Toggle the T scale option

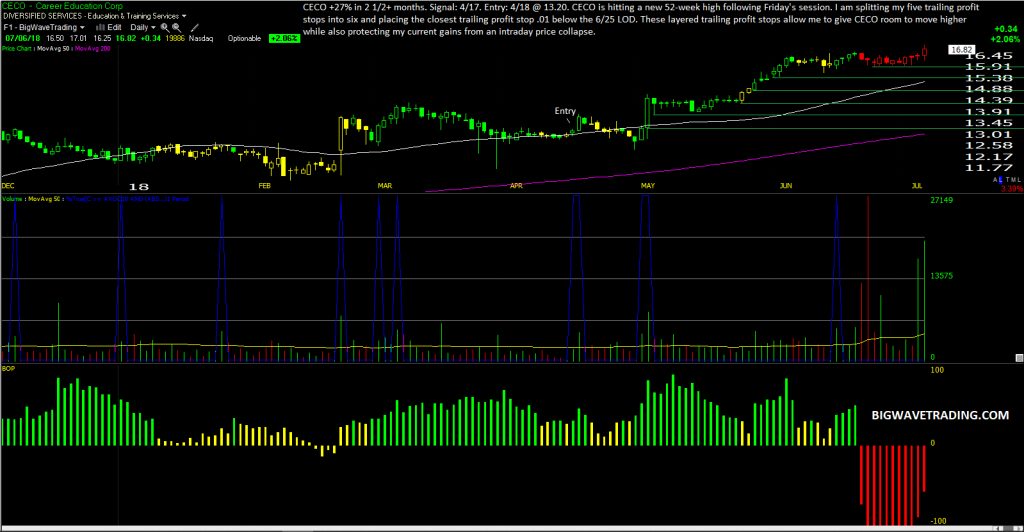[1008, 180]
